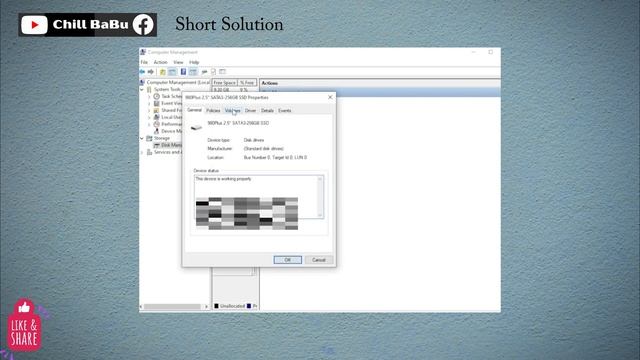Click the '9 %' free percentage cell
Screen dimensions: 640x360
(244, 90)
